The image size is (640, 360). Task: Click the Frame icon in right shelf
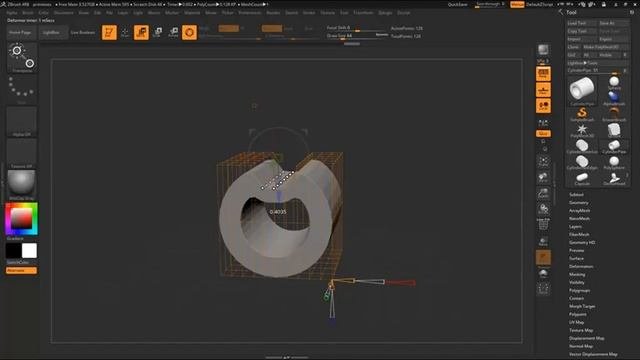pos(543,161)
